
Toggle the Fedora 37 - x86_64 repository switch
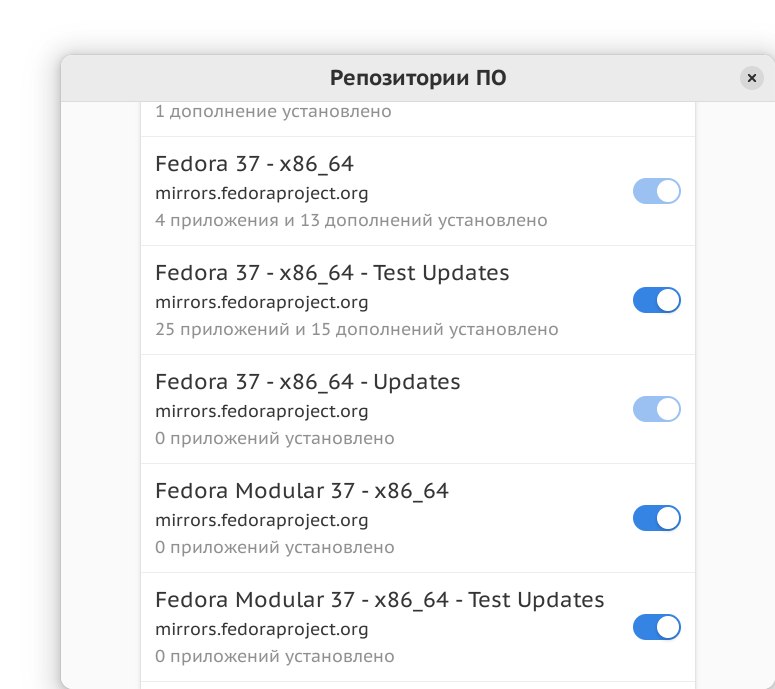coord(656,191)
